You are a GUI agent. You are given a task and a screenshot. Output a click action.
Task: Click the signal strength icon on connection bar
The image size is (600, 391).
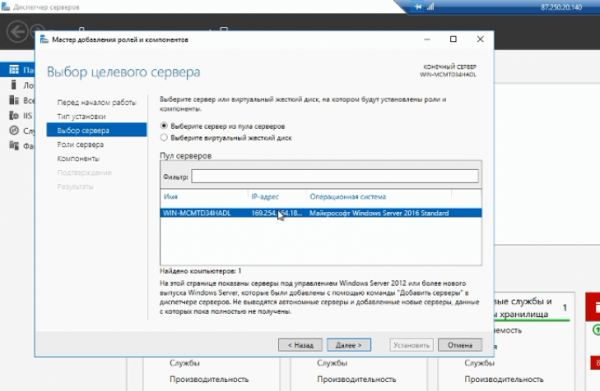[431, 7]
